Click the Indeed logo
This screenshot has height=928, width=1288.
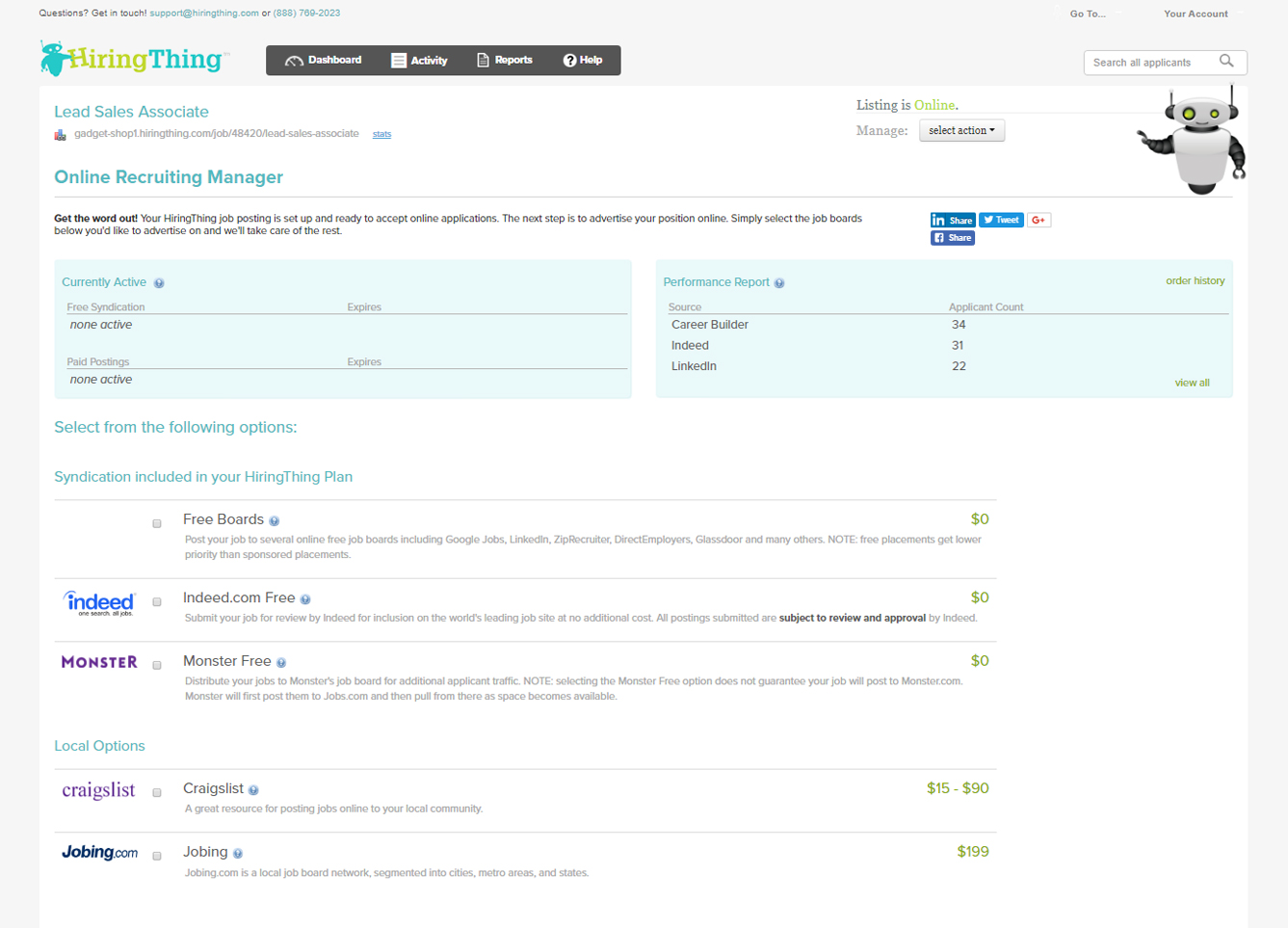[99, 603]
